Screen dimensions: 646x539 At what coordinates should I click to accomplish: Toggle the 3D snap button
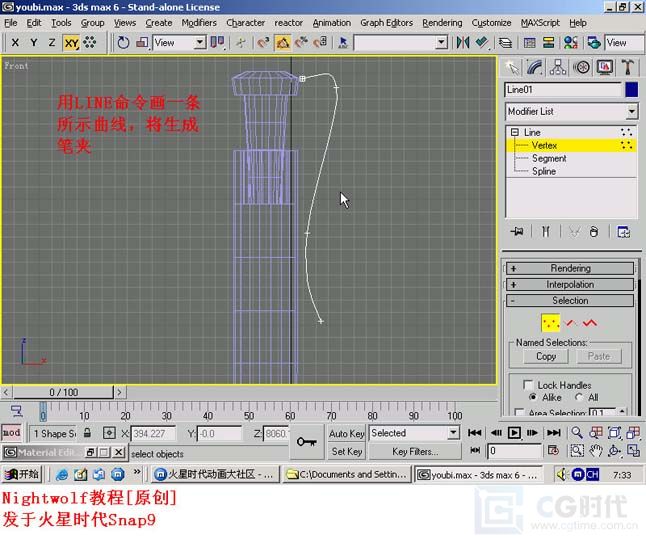click(263, 42)
